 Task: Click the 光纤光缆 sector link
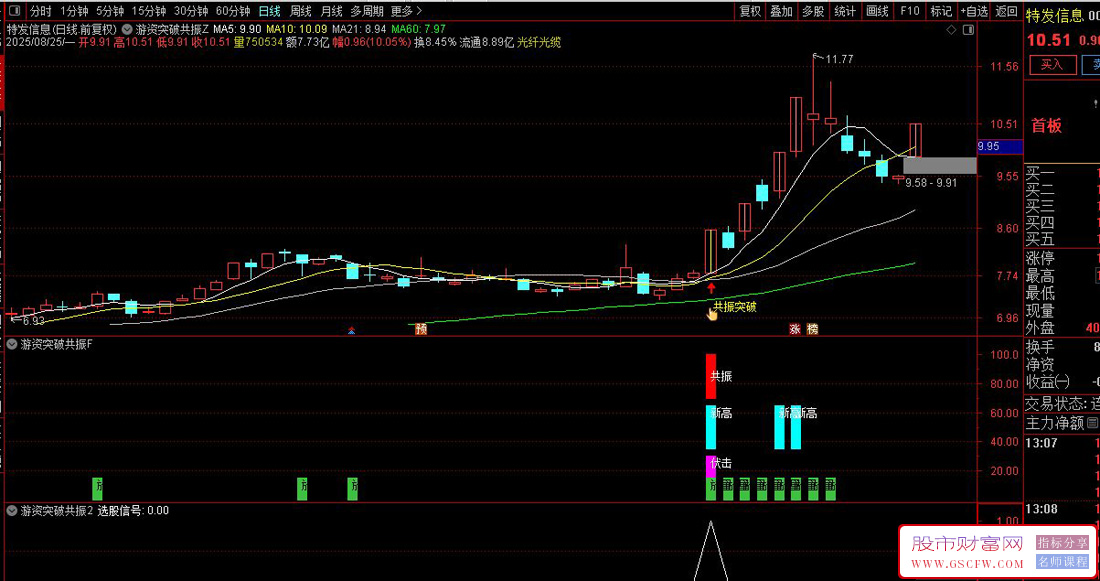coord(539,42)
